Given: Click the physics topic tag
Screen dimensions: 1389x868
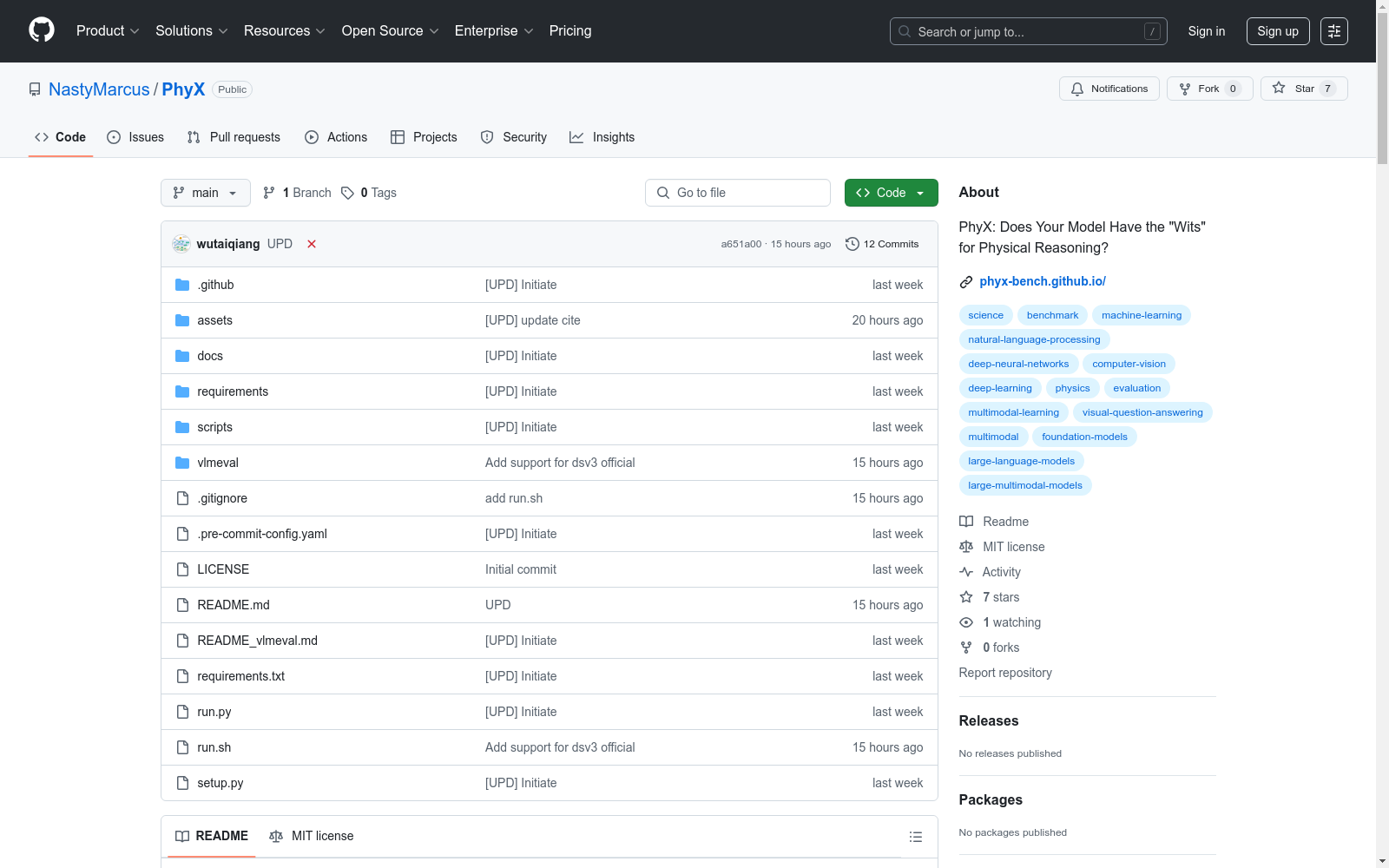Looking at the screenshot, I should tap(1072, 388).
